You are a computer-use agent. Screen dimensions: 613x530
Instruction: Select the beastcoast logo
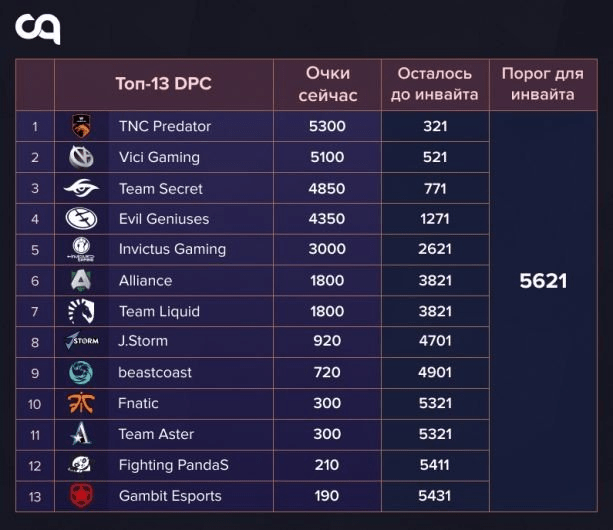coord(81,372)
